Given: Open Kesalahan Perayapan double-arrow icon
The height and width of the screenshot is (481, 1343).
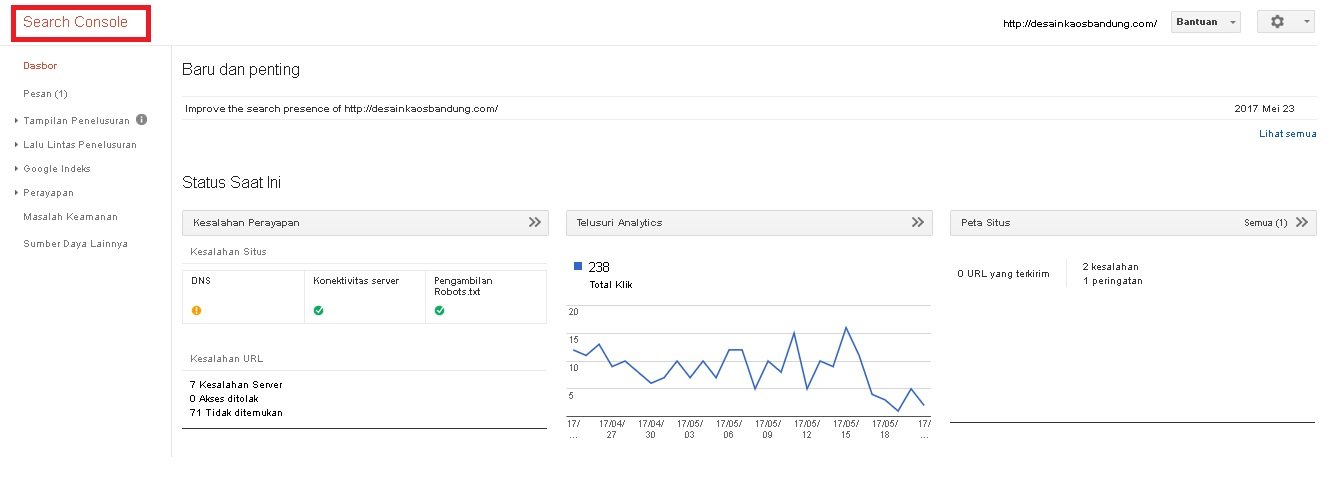Looking at the screenshot, I should [x=535, y=223].
